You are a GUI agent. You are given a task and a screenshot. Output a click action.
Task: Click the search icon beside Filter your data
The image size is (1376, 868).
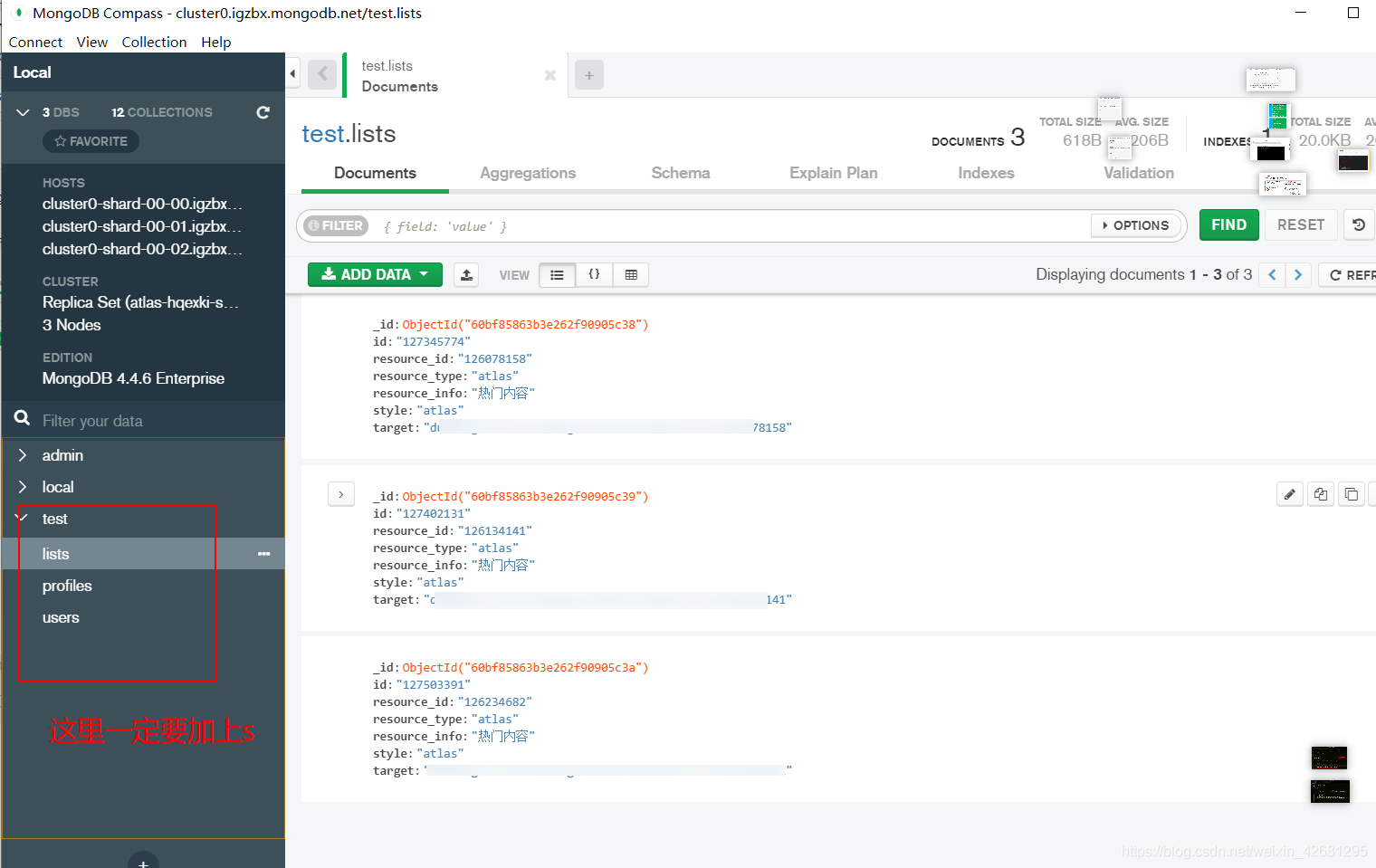[x=23, y=418]
